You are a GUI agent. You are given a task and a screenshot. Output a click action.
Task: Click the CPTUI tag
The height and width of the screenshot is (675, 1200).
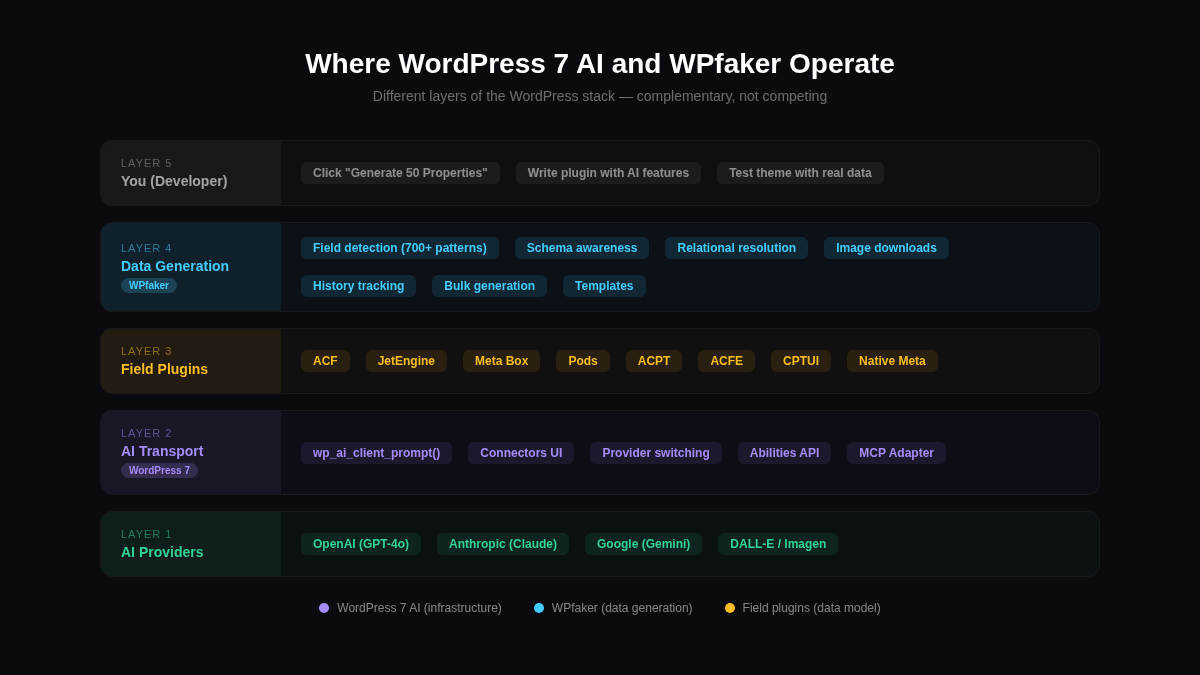tap(801, 361)
